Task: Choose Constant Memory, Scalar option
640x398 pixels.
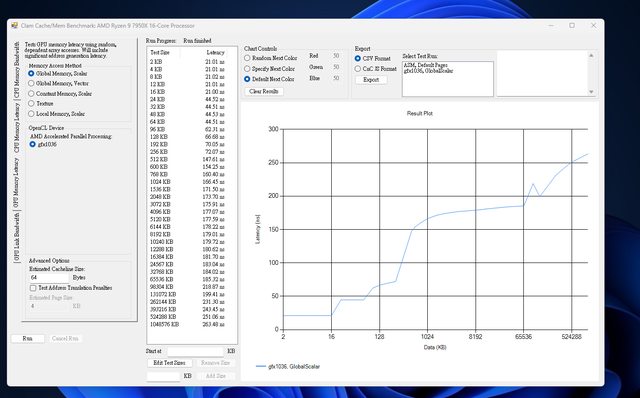Action: pos(60,93)
